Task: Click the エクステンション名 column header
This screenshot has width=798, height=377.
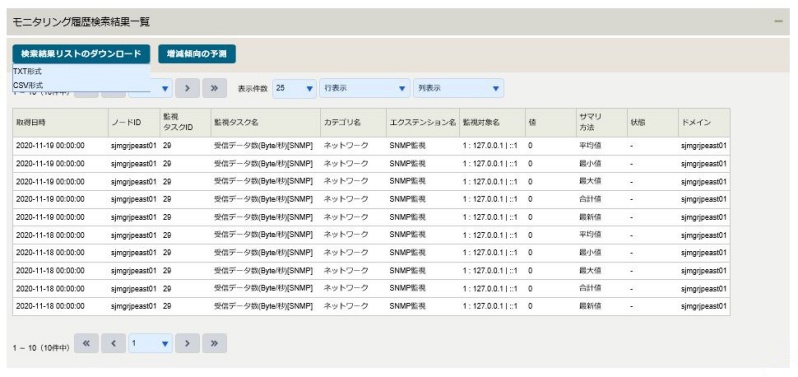Action: [423, 123]
